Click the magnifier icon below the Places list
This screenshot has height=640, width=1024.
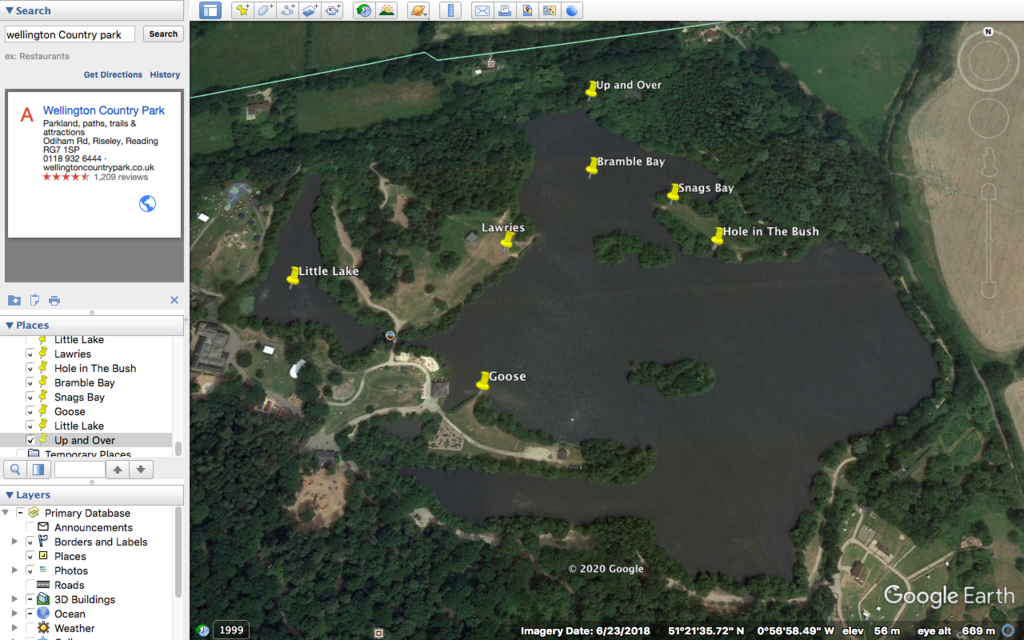pyautogui.click(x=16, y=470)
